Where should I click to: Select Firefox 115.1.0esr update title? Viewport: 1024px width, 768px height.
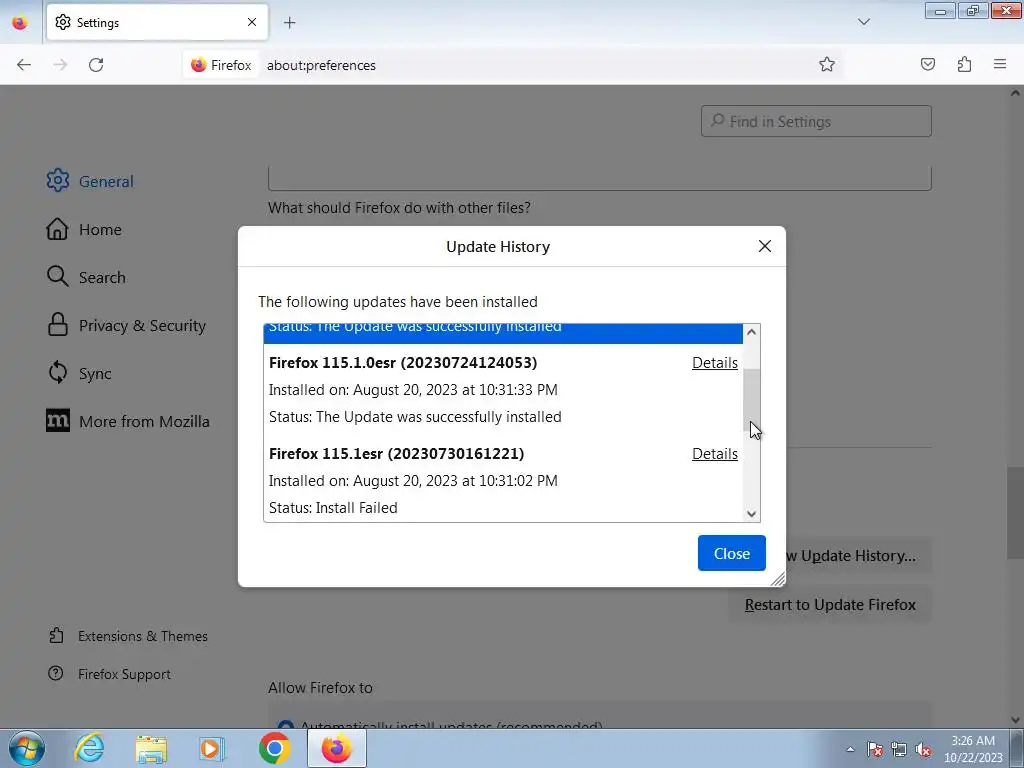click(403, 362)
